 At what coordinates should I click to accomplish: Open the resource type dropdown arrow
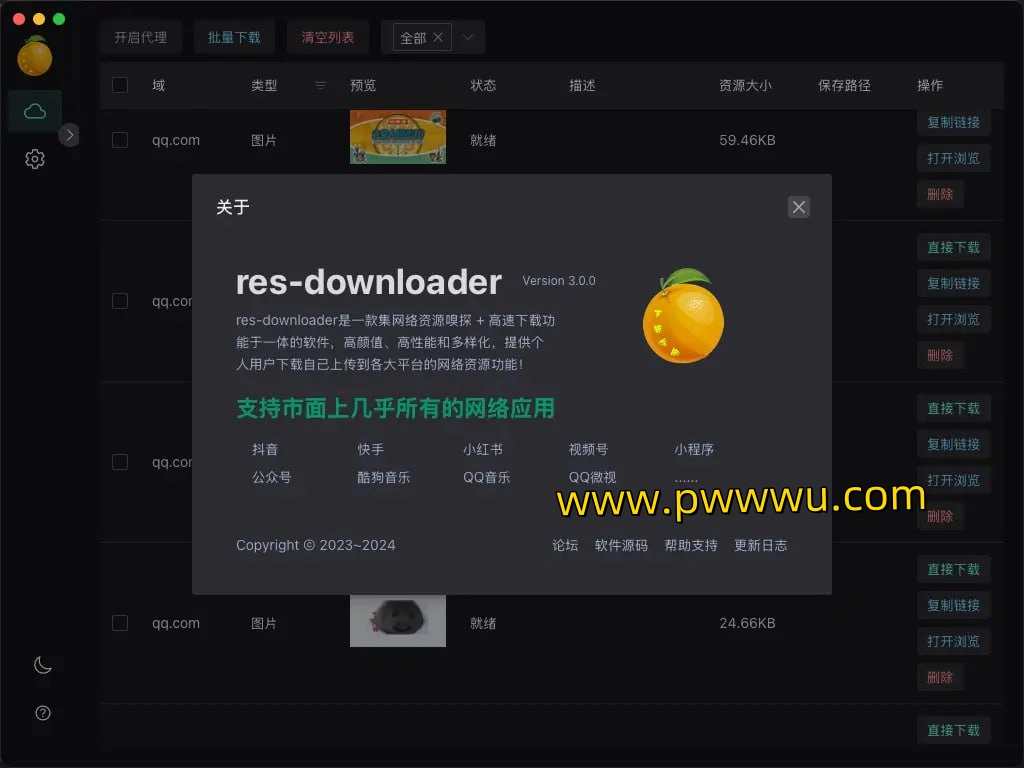[x=468, y=37]
